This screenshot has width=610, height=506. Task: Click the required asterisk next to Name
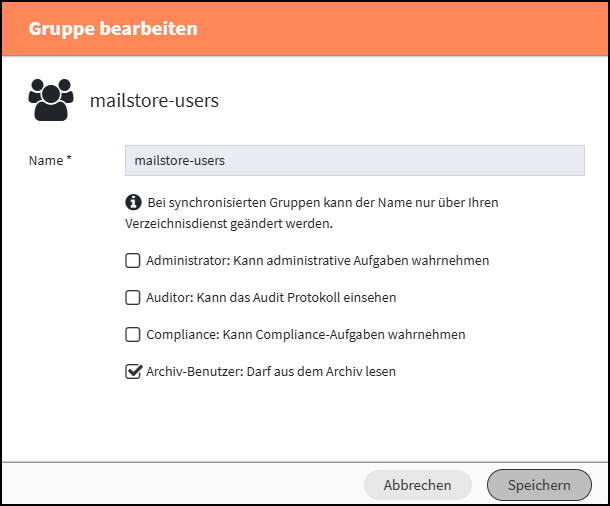coord(69,159)
